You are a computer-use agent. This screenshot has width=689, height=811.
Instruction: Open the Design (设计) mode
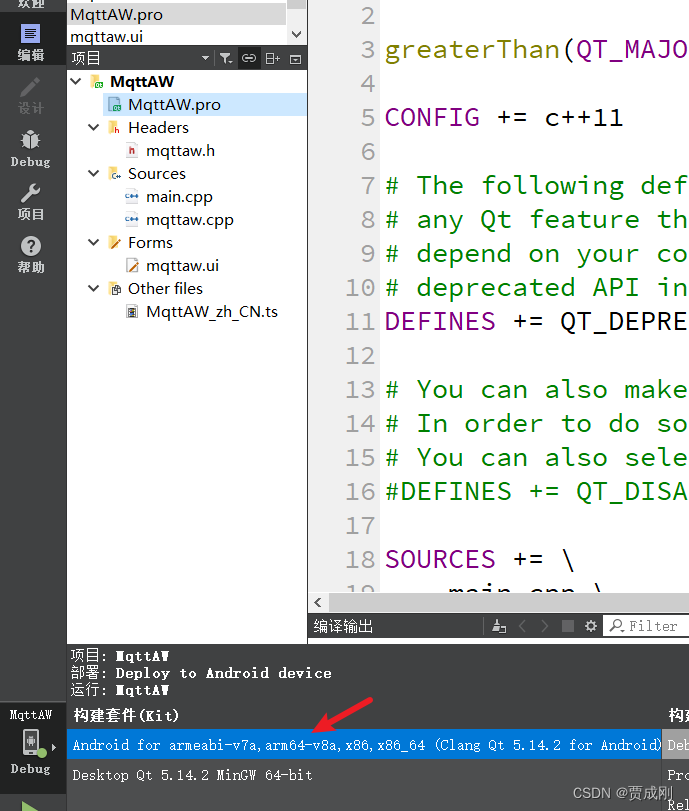[x=31, y=96]
